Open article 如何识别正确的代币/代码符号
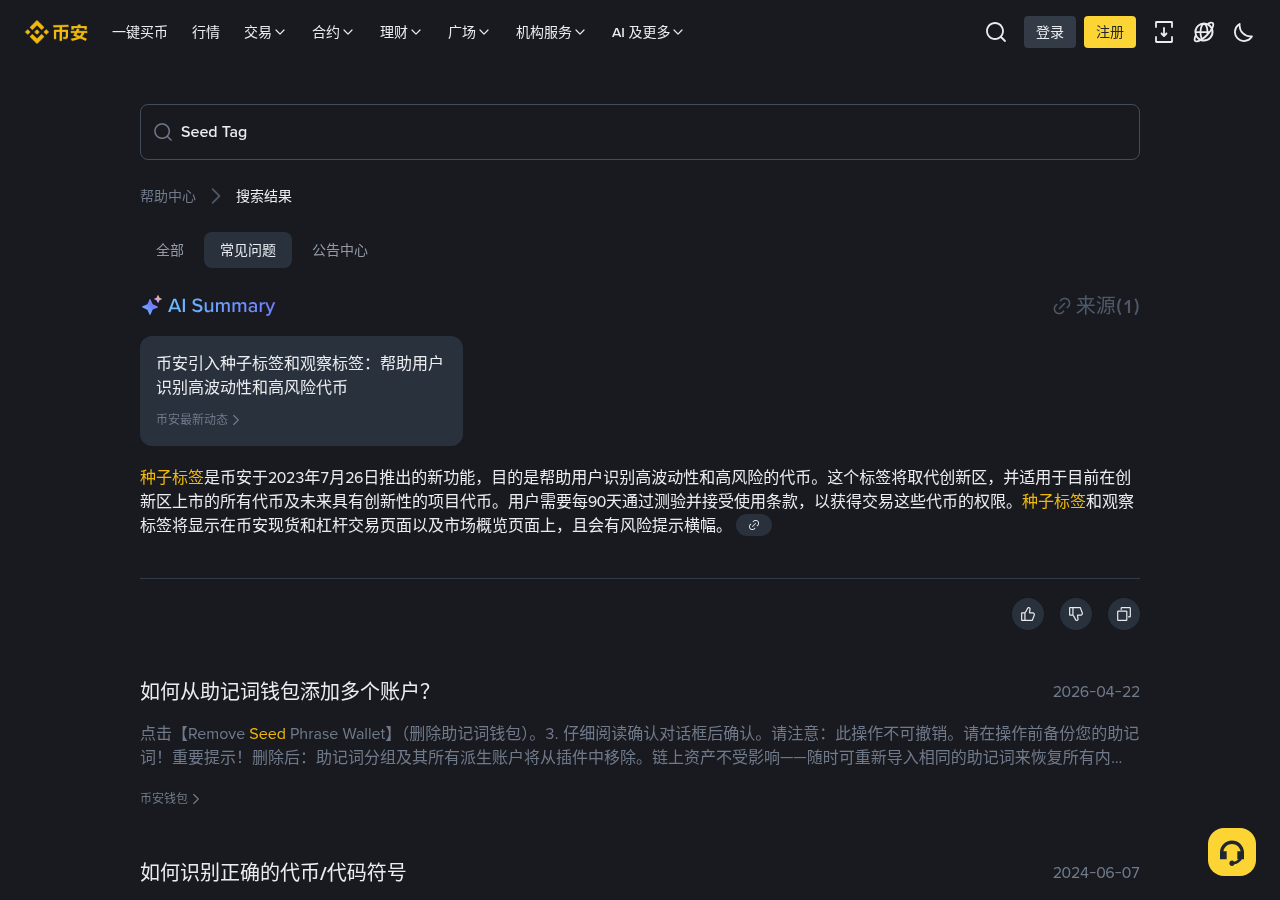Image resolution: width=1280 pixels, height=900 pixels. [x=273, y=872]
